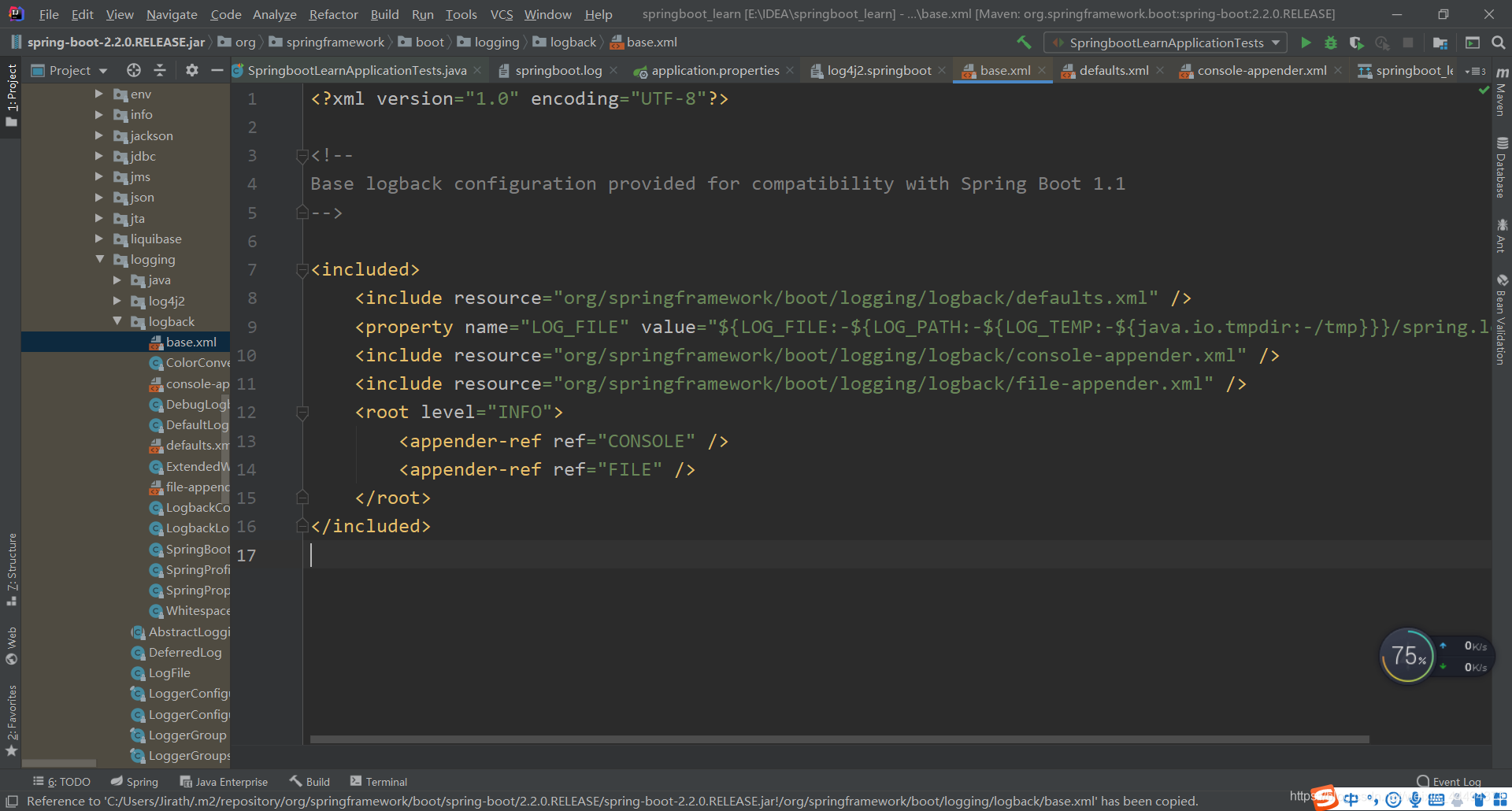This screenshot has height=811, width=1512.
Task: Select base.xml in project tree
Action: (191, 342)
